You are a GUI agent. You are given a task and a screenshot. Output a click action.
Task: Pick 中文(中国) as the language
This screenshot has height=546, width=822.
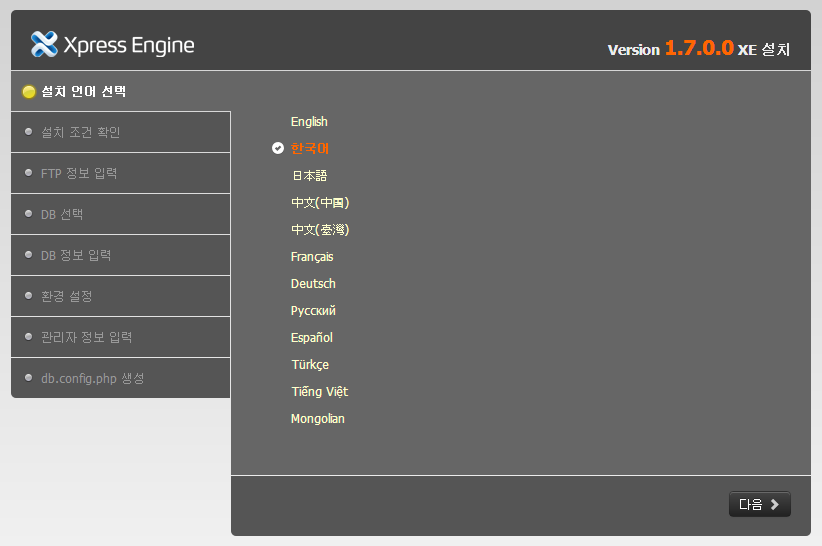coord(320,203)
